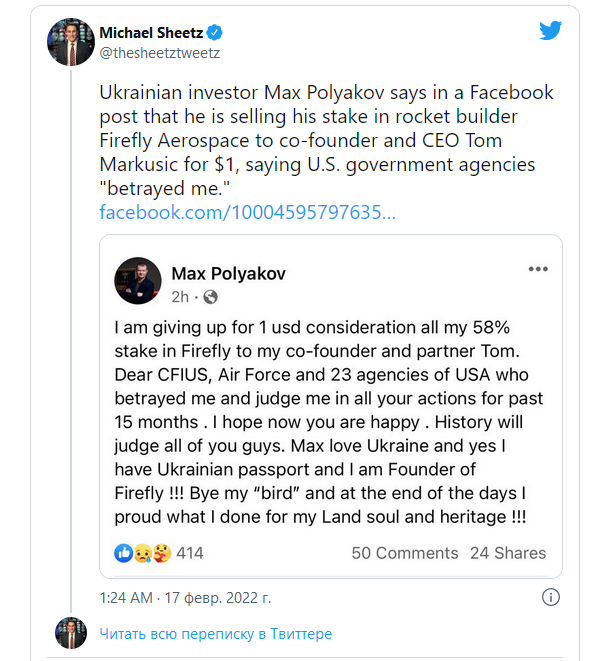Screen dimensions: 612x661
Task: Click Michael Sheetz's large profile avatar
Action: [72, 42]
